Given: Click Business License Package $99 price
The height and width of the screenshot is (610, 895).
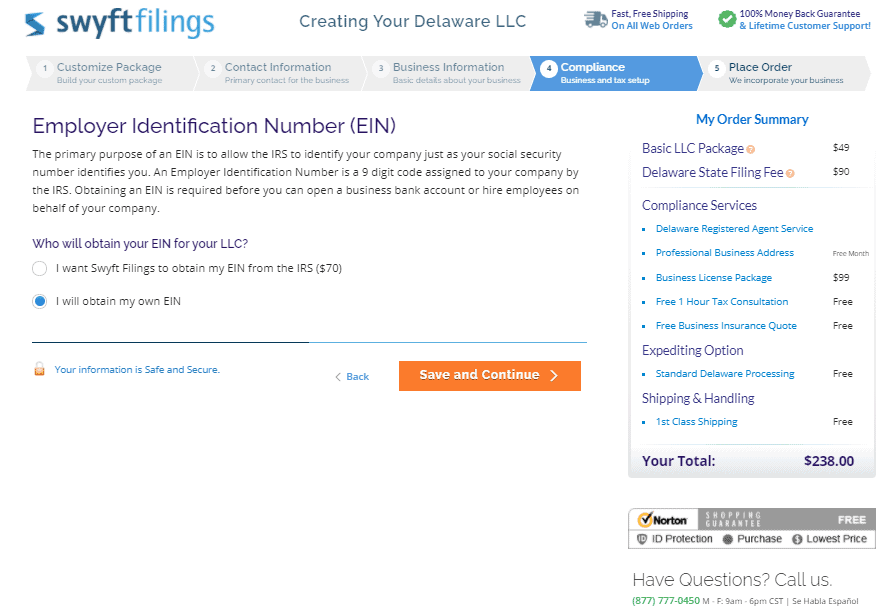Looking at the screenshot, I should 841,278.
